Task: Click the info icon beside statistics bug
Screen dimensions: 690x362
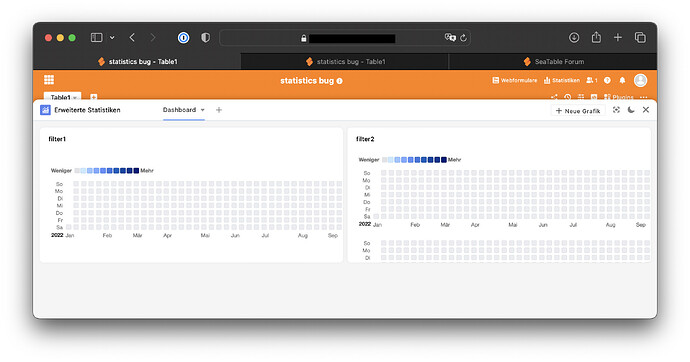Action: click(340, 81)
